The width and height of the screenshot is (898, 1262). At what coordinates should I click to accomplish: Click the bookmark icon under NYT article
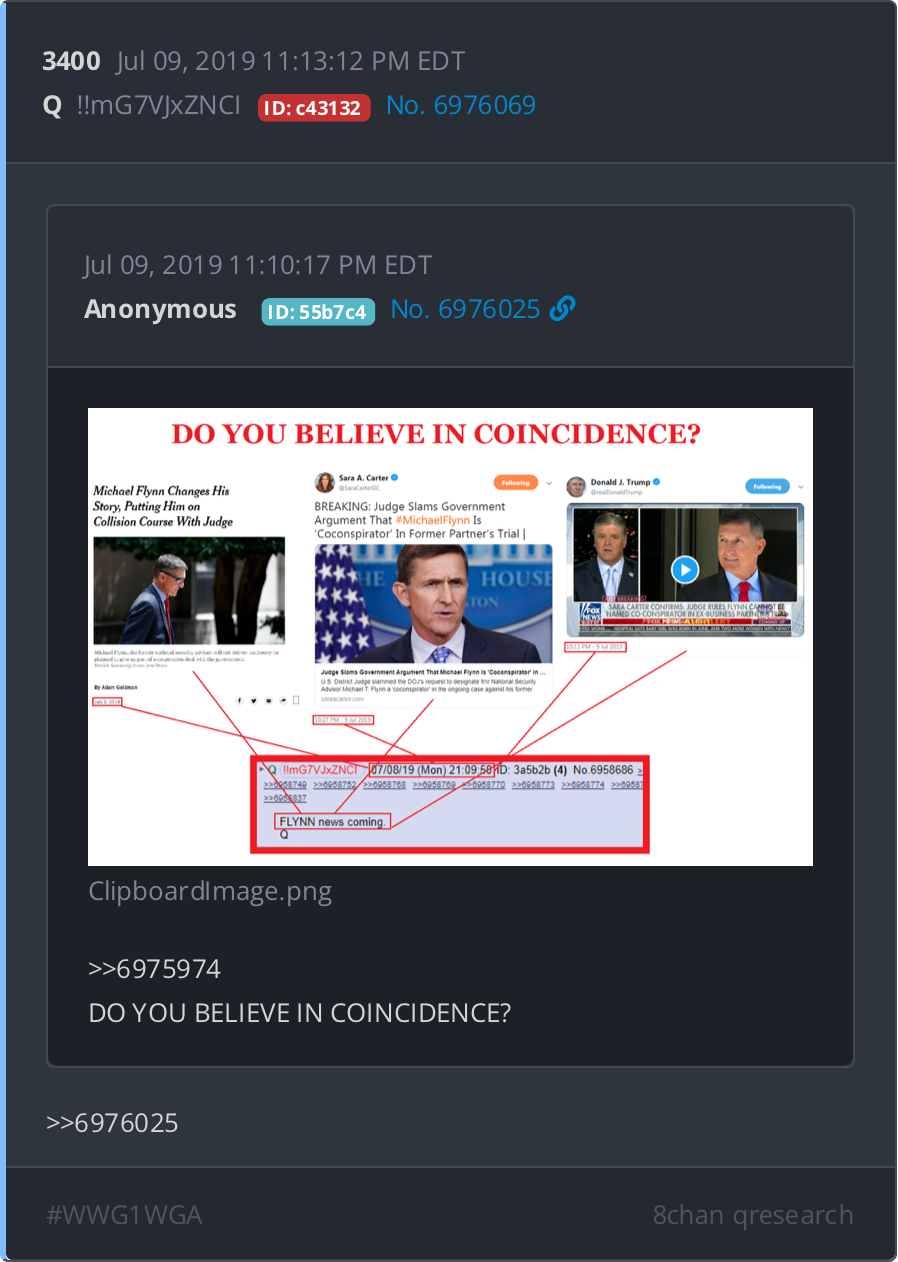(296, 700)
